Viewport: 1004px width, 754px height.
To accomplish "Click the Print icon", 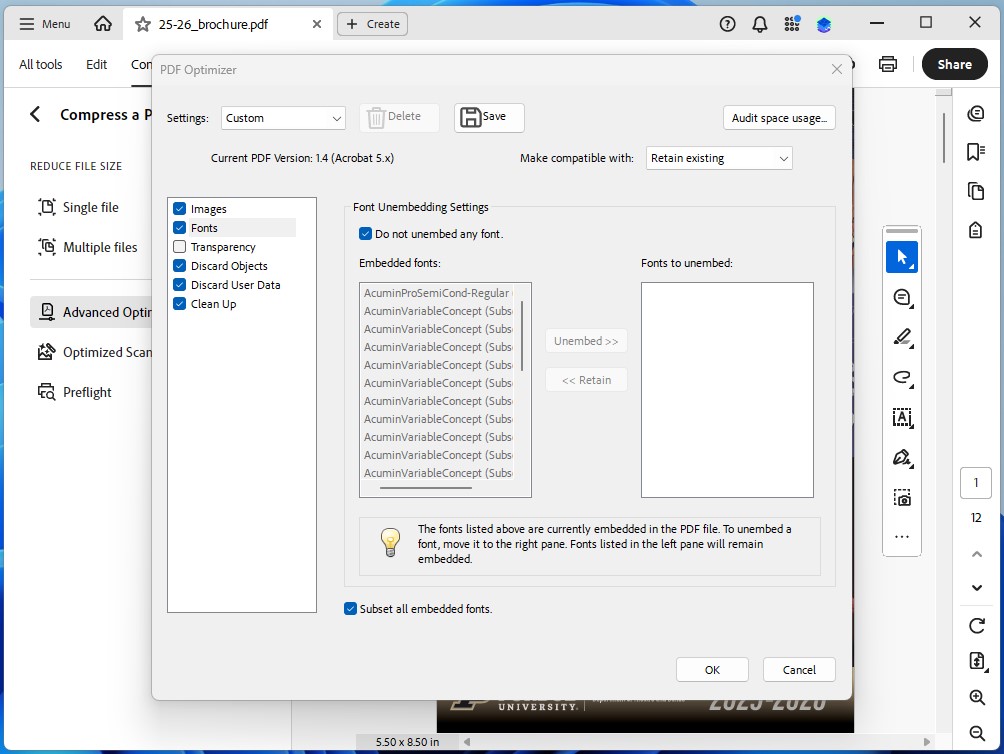I will pyautogui.click(x=887, y=64).
